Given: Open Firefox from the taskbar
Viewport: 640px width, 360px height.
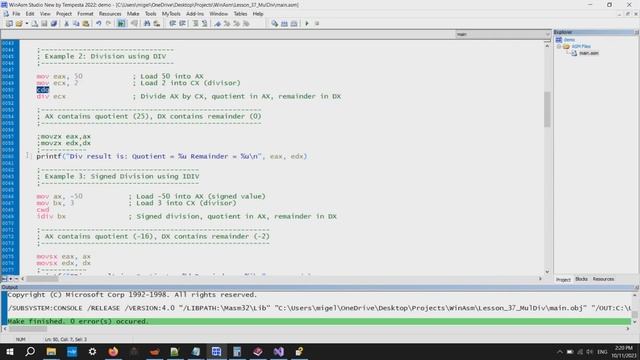Looking at the screenshot, I should [113, 351].
